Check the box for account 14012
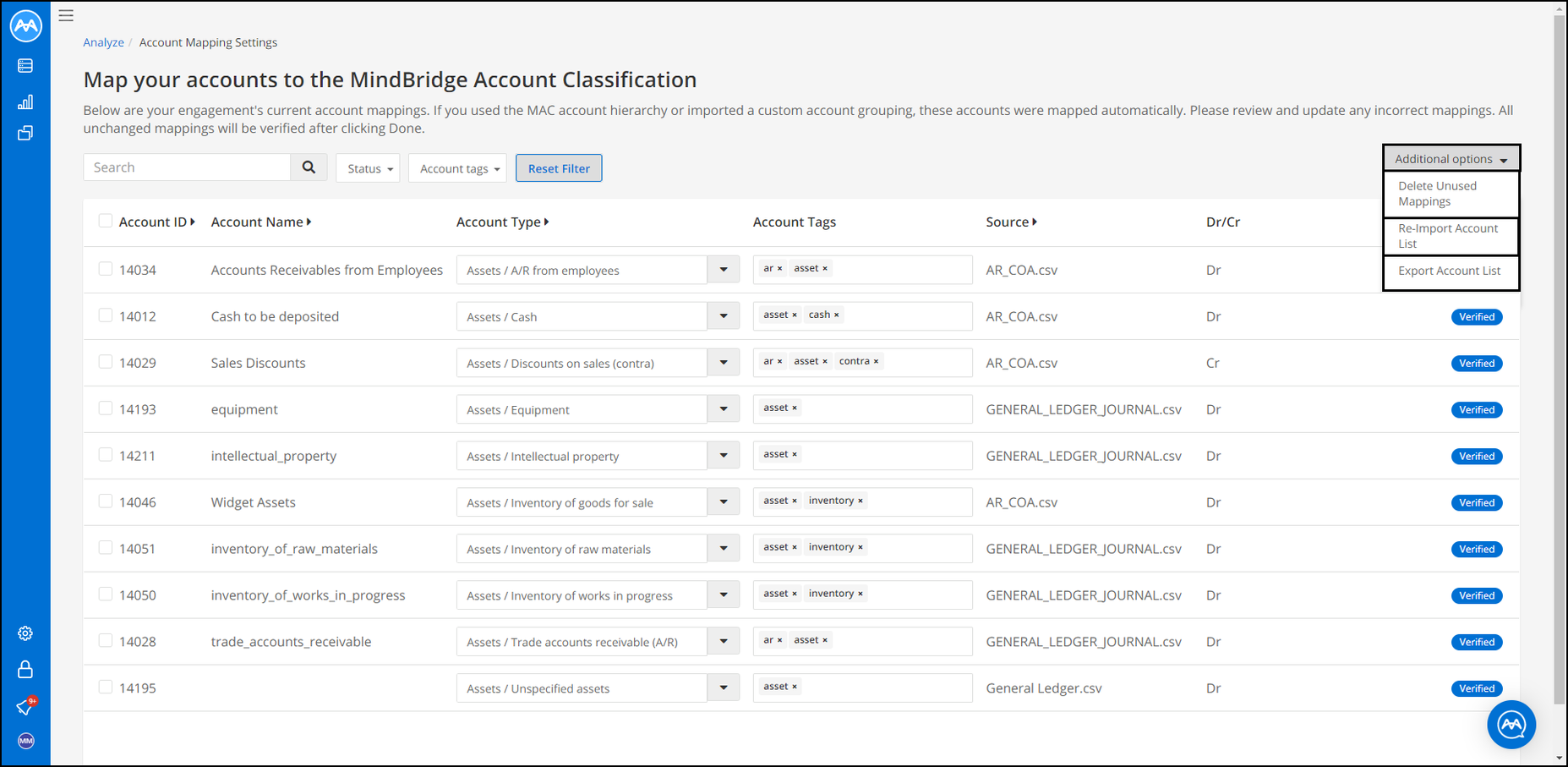Image resolution: width=1568 pixels, height=767 pixels. click(x=105, y=315)
